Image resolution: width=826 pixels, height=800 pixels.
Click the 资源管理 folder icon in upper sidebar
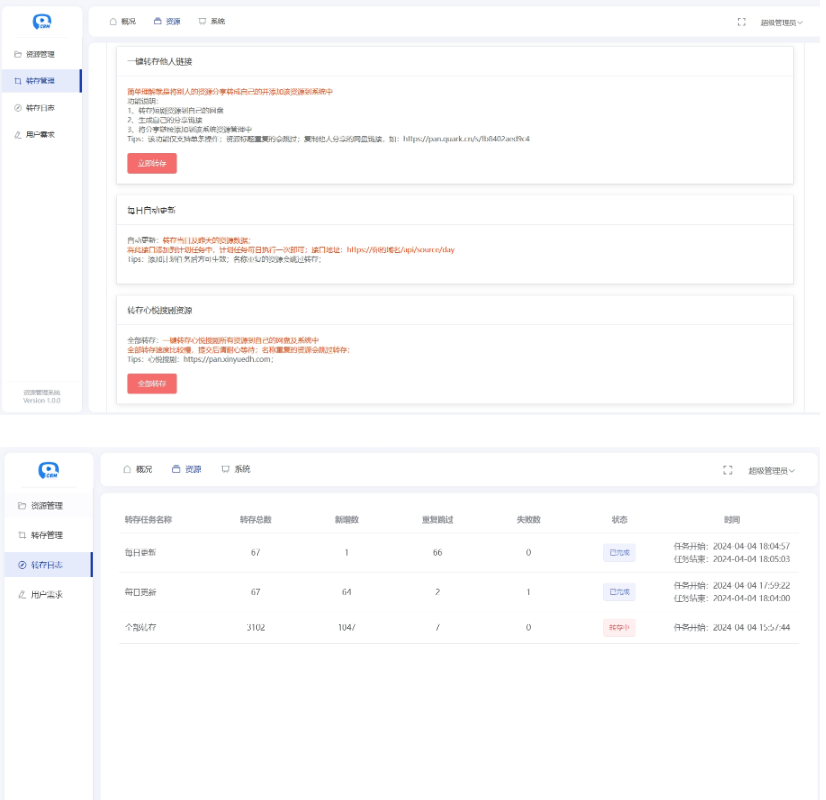tap(18, 54)
